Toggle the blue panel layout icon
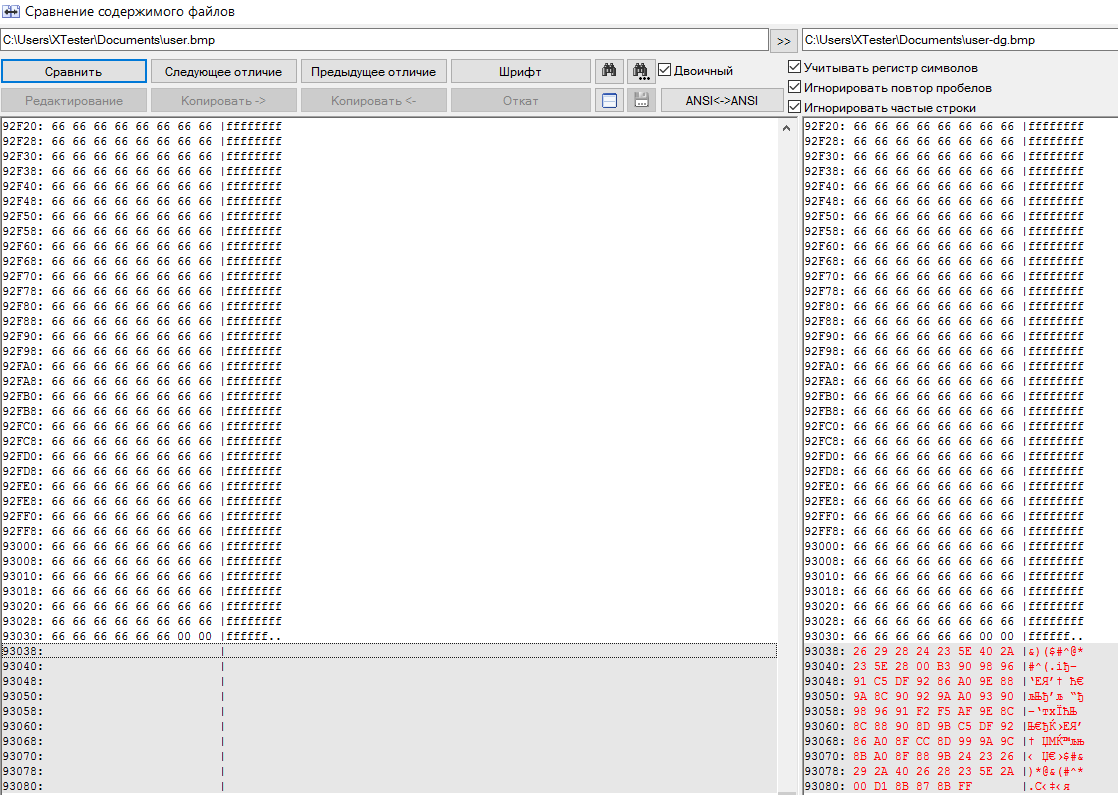This screenshot has width=1118, height=795. [x=609, y=100]
